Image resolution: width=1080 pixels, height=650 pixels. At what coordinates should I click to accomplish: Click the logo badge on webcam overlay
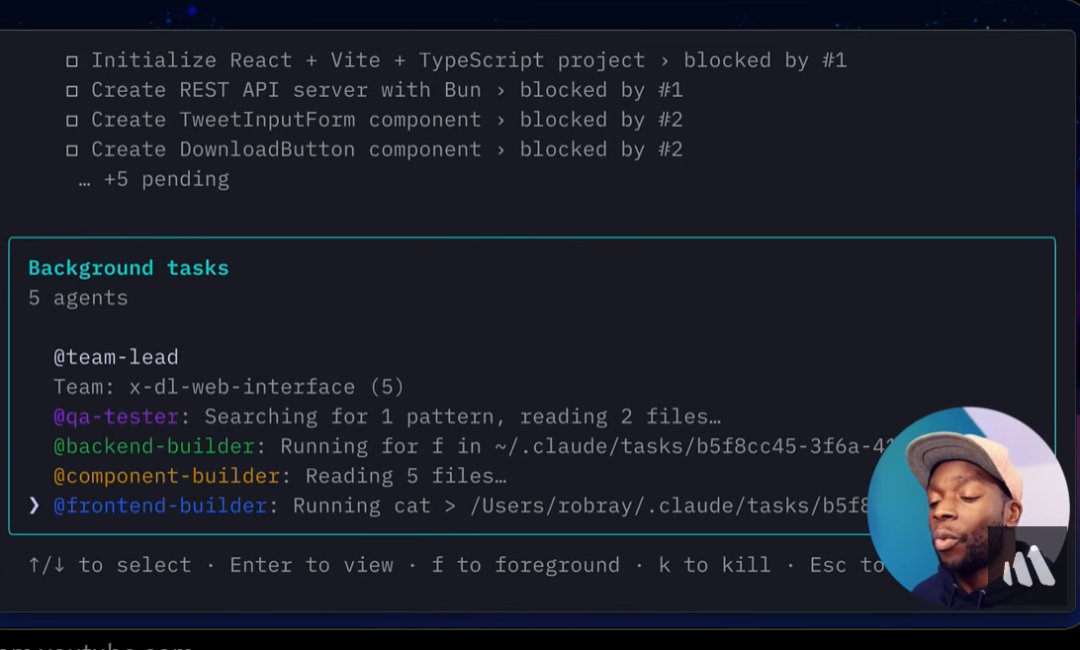[1030, 566]
